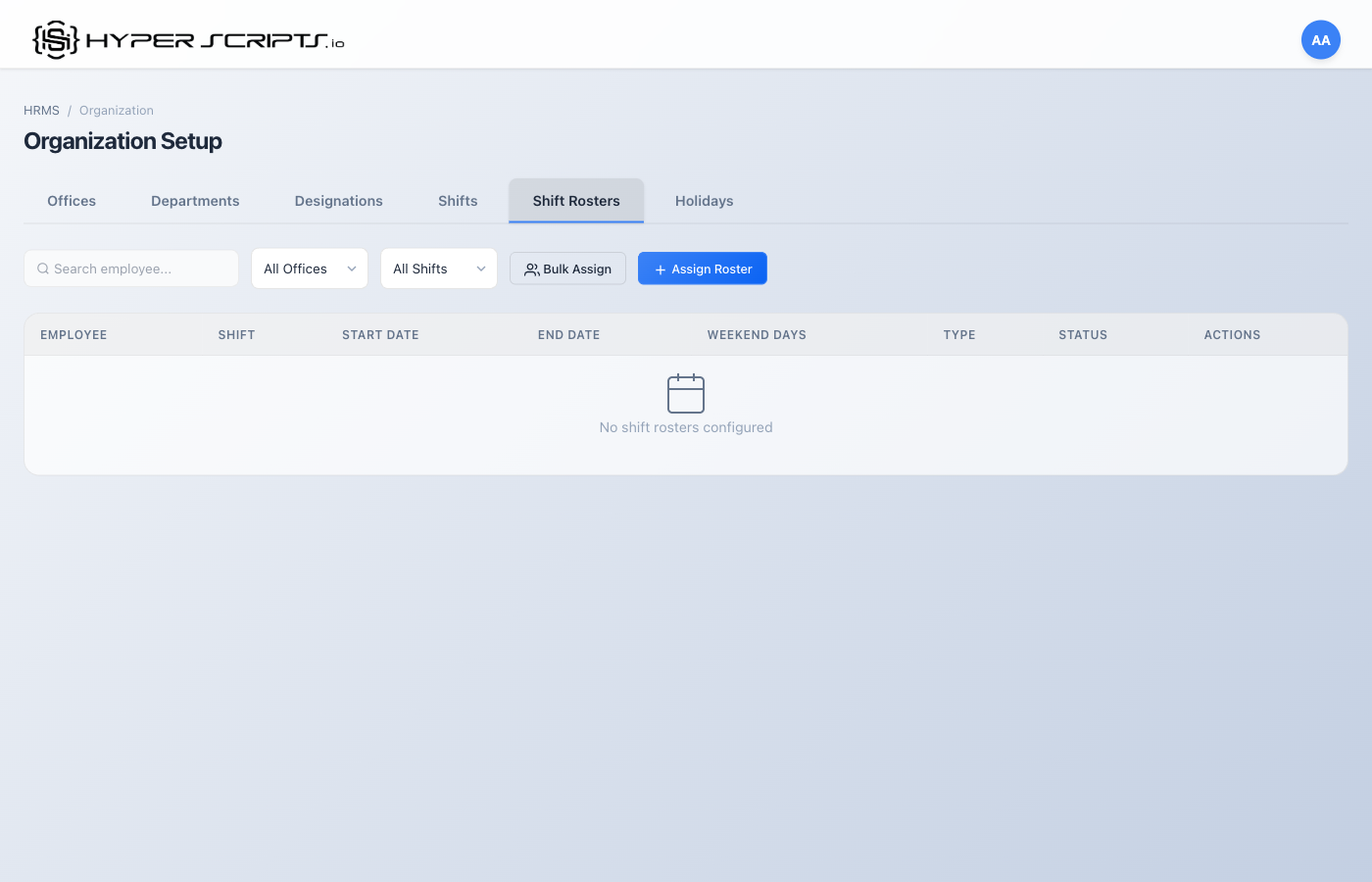The height and width of the screenshot is (882, 1372).
Task: Click the HRMS breadcrumb link
Action: pos(41,110)
